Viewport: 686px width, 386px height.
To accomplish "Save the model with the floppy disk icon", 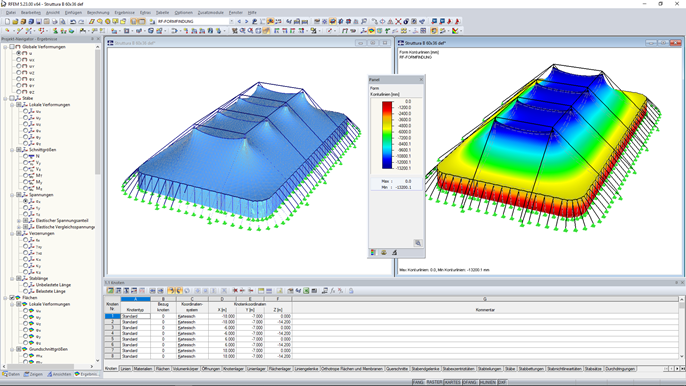I will click(39, 21).
